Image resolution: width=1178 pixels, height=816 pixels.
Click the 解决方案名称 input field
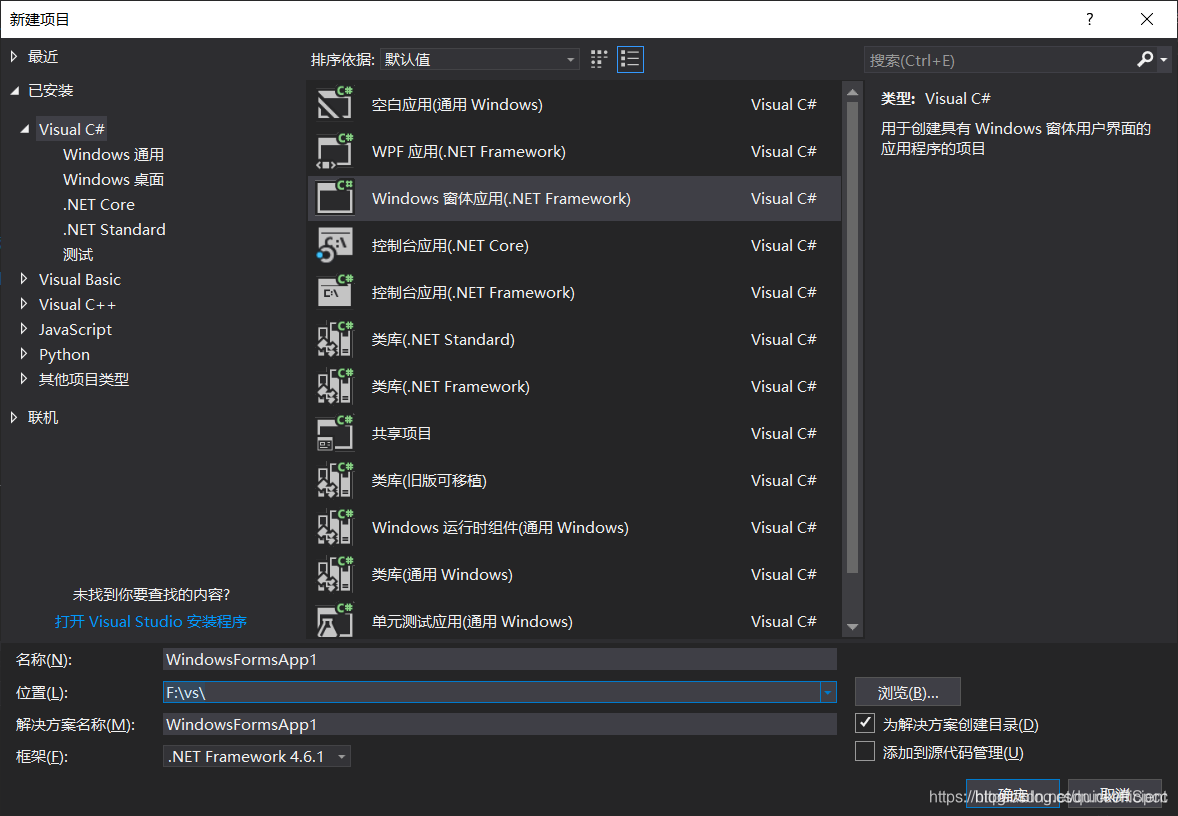click(500, 724)
